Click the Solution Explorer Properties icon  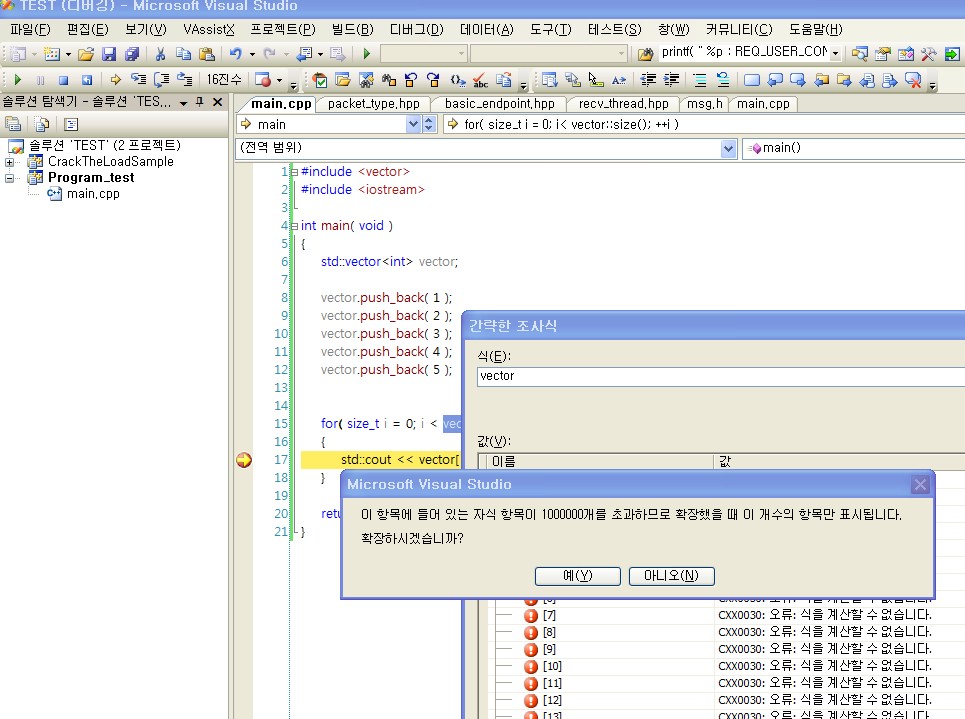(14, 124)
